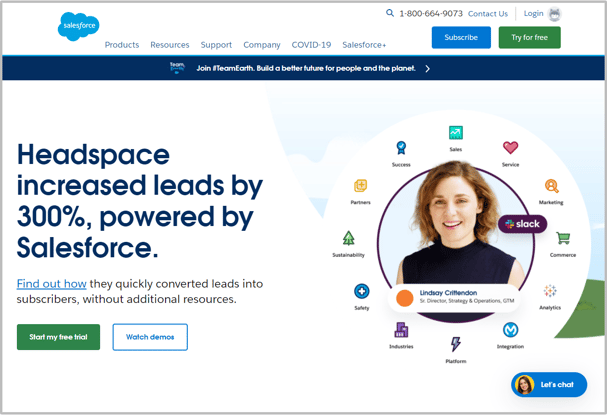Click the Contact Us link
The height and width of the screenshot is (415, 607).
click(x=488, y=14)
